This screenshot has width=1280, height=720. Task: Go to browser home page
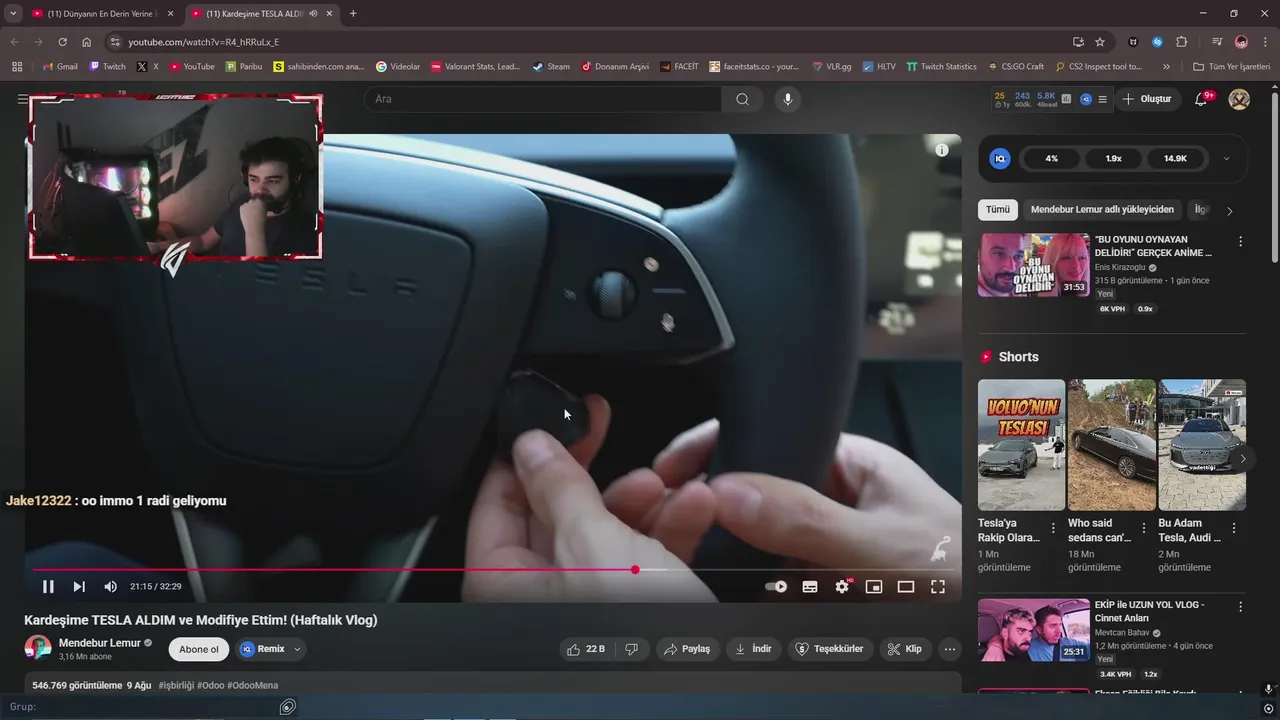point(86,42)
